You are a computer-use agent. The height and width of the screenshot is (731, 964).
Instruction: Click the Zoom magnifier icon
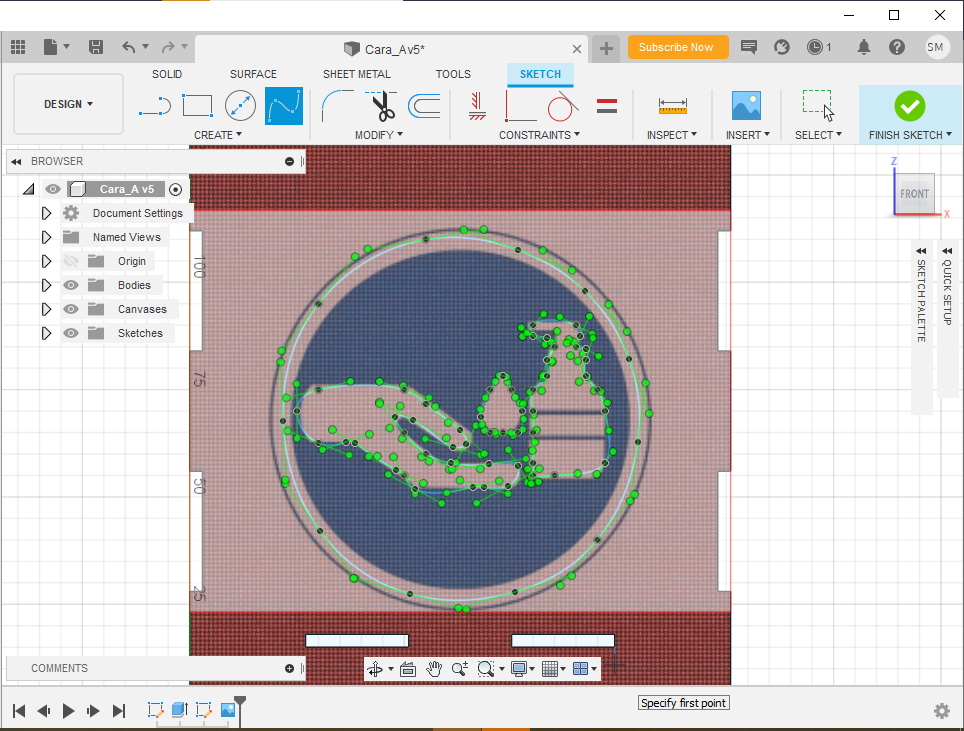tap(459, 669)
